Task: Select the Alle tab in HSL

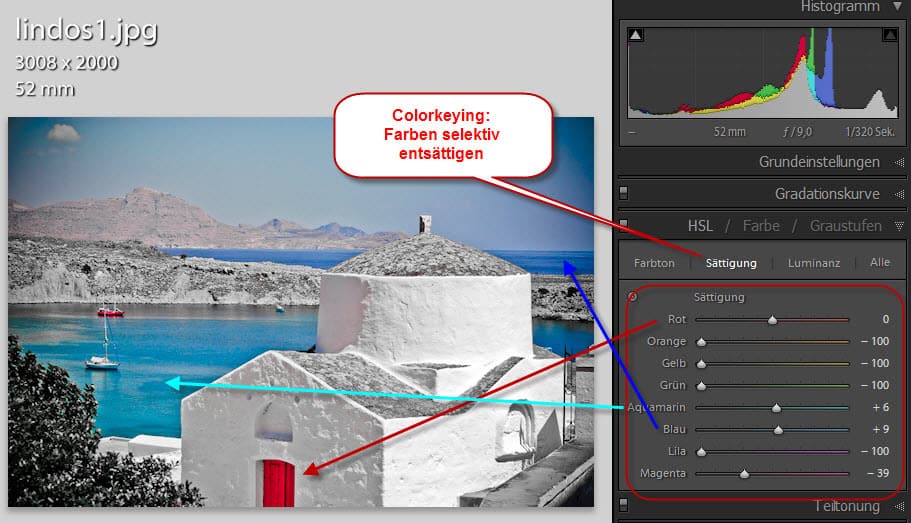Action: (x=879, y=263)
